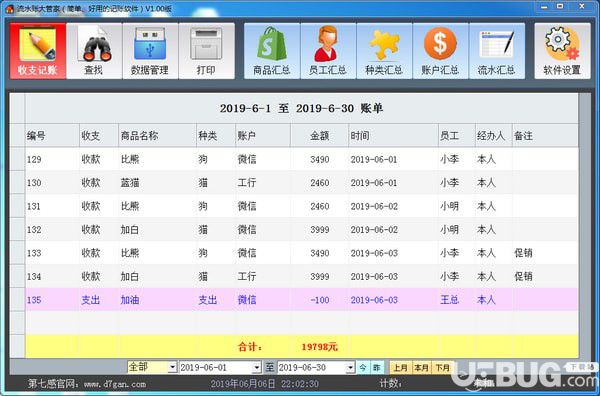
Task: Click the 账户 column header
Action: pos(263,135)
